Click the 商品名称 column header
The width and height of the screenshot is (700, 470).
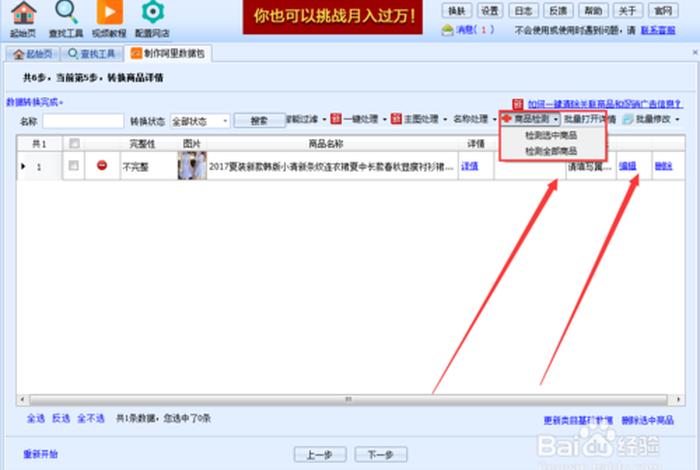(326, 144)
